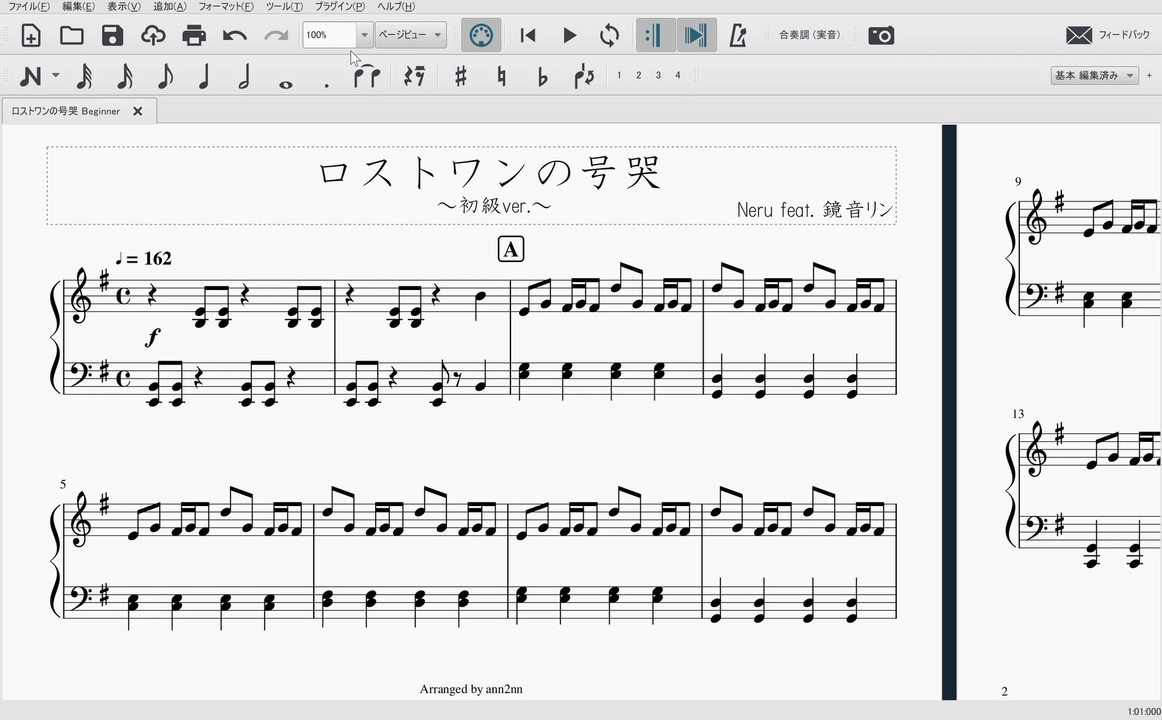
Task: Open プラグイン(P) menu
Action: (339, 6)
